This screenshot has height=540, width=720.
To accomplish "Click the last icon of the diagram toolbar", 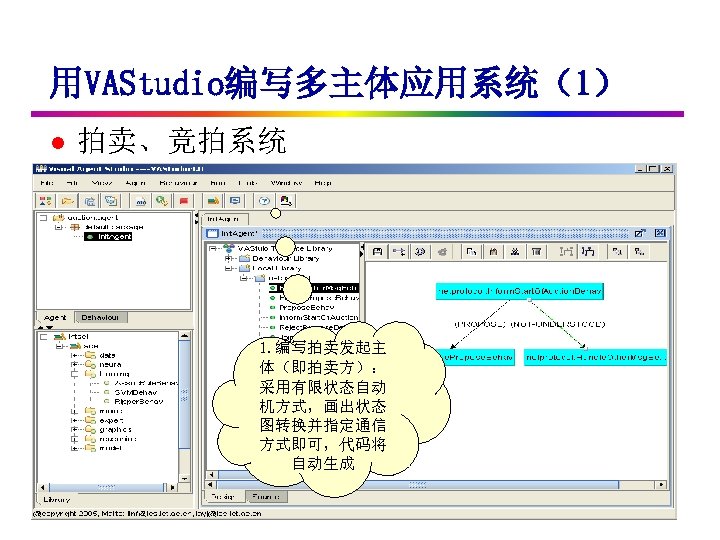I will (639, 252).
